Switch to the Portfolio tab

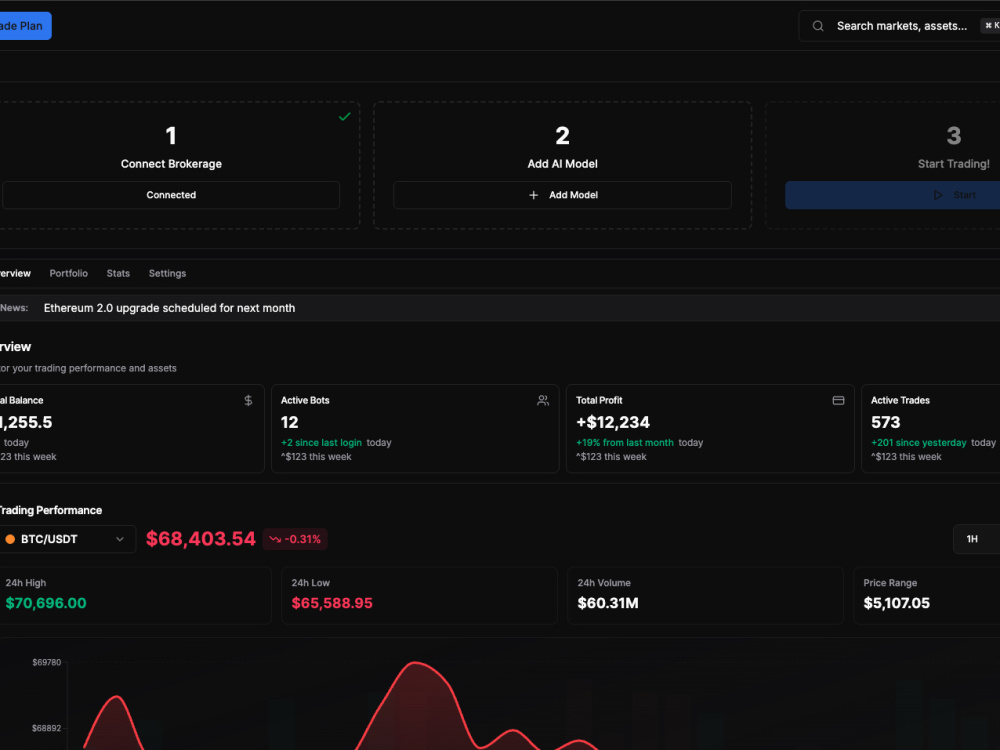pyautogui.click(x=69, y=274)
